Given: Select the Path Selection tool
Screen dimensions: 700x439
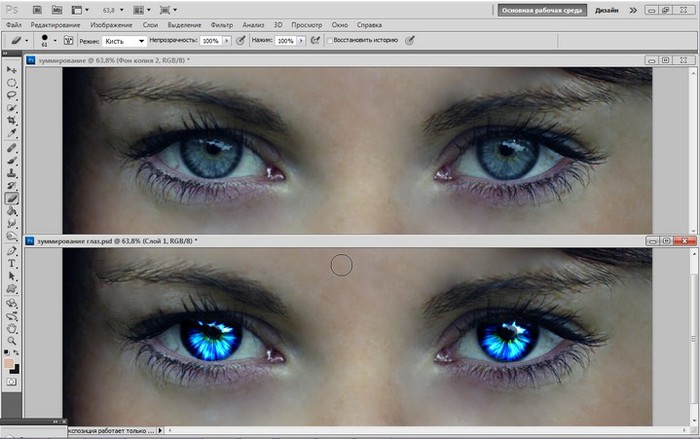Looking at the screenshot, I should pyautogui.click(x=12, y=276).
